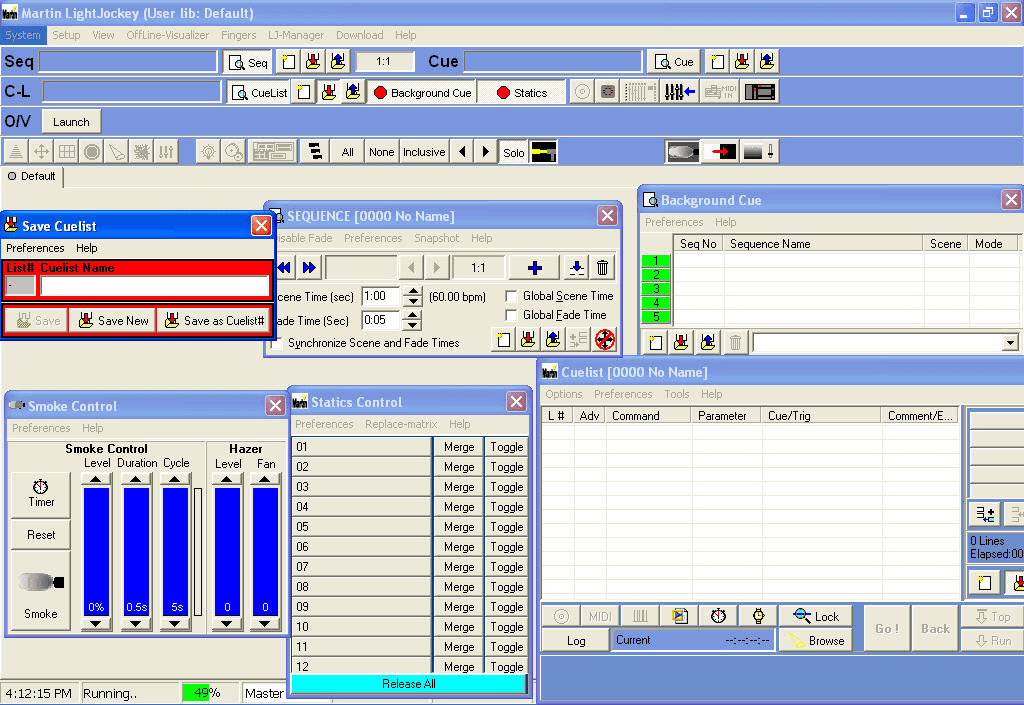This screenshot has width=1024, height=705.
Task: Open Preferences menu in Save Cuelist window
Action: pos(35,248)
